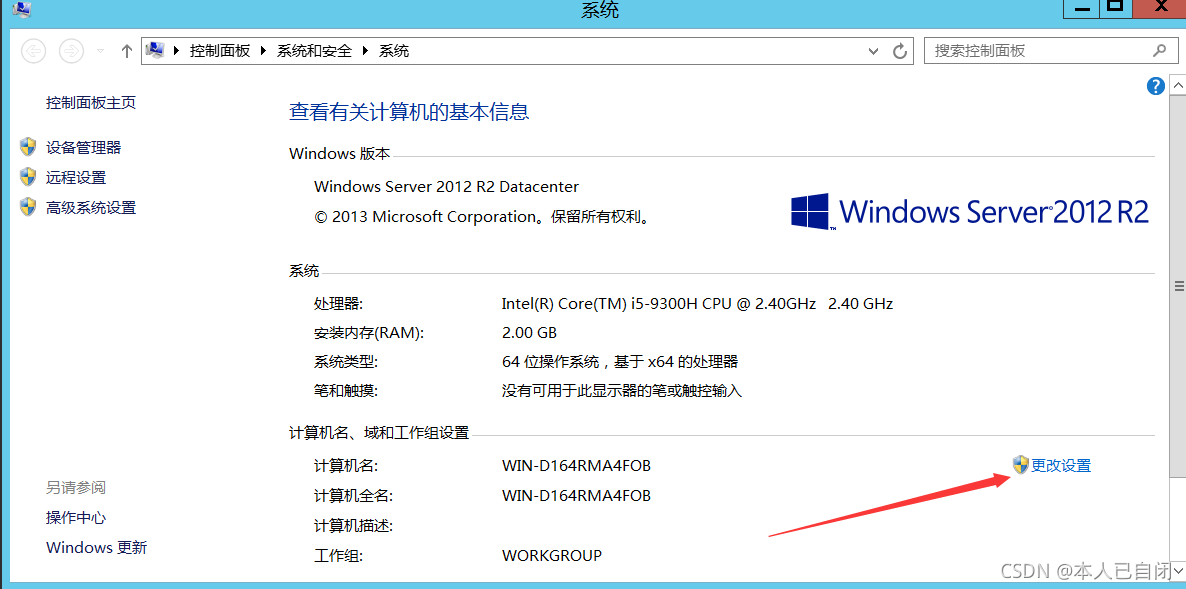Refresh the address bar view
This screenshot has height=589, width=1186.
(x=900, y=51)
